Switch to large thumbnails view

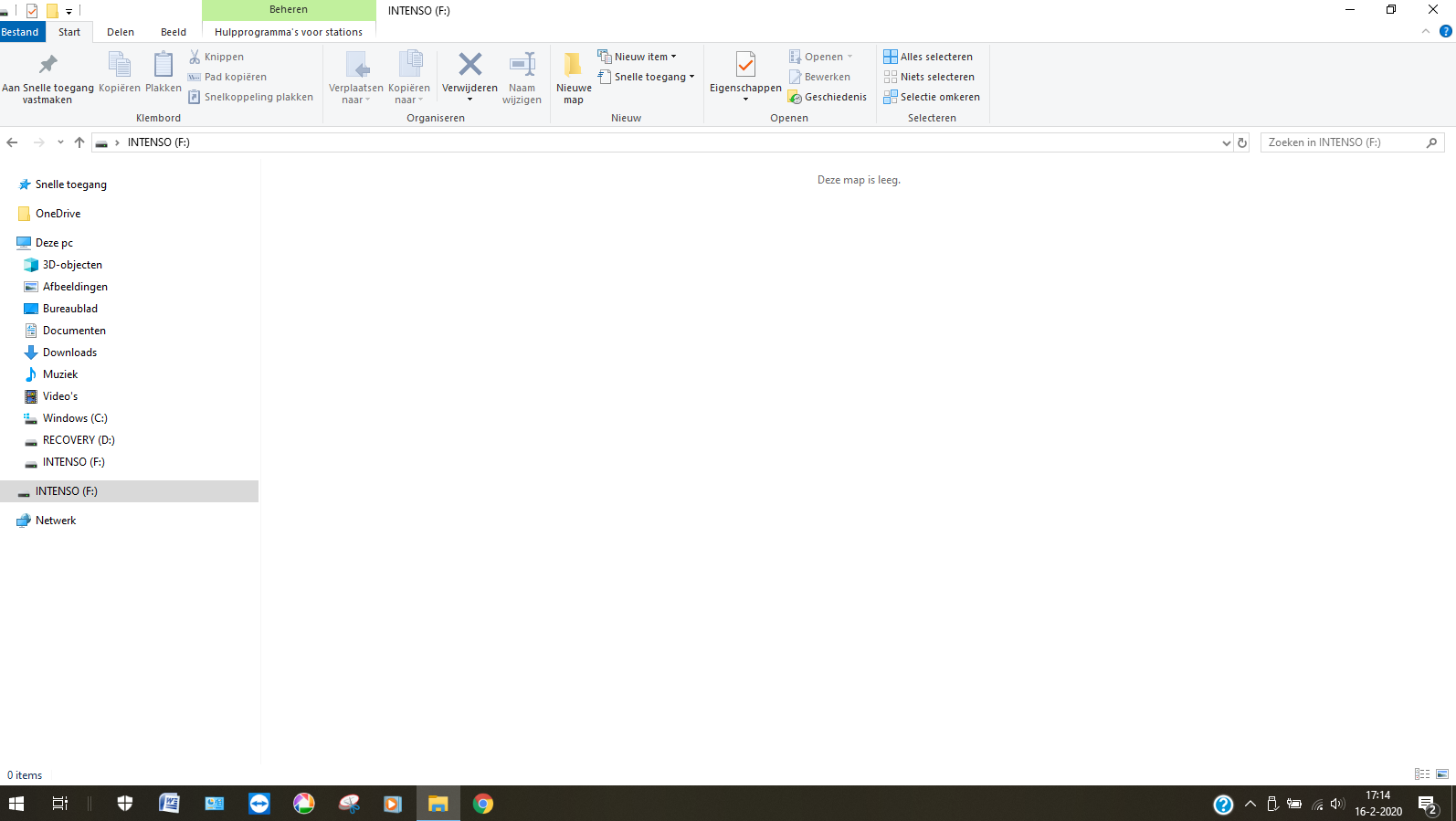click(1442, 774)
